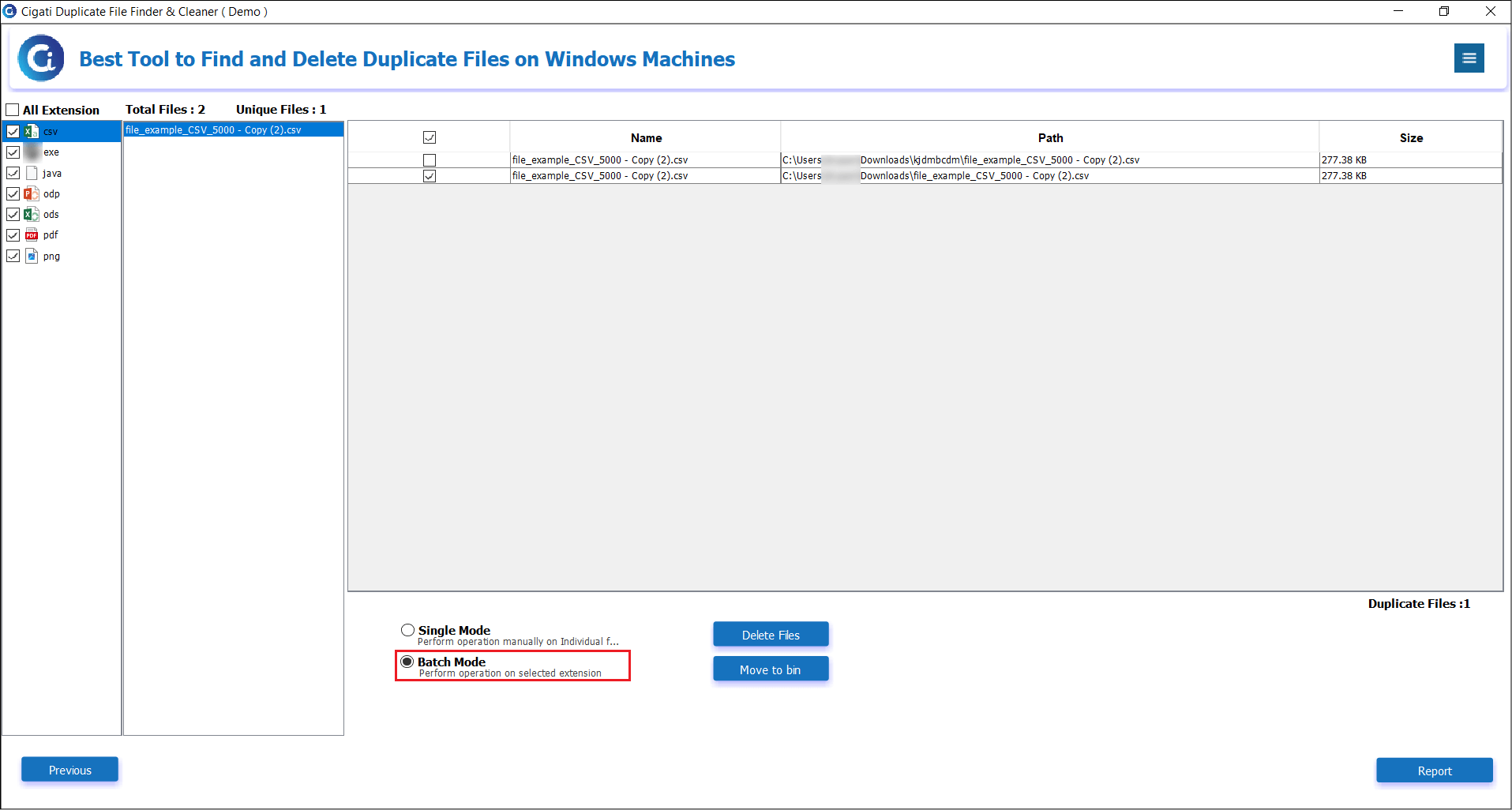Viewport: 1512px width, 810px height.
Task: Click the exe file type icon
Action: click(x=32, y=152)
